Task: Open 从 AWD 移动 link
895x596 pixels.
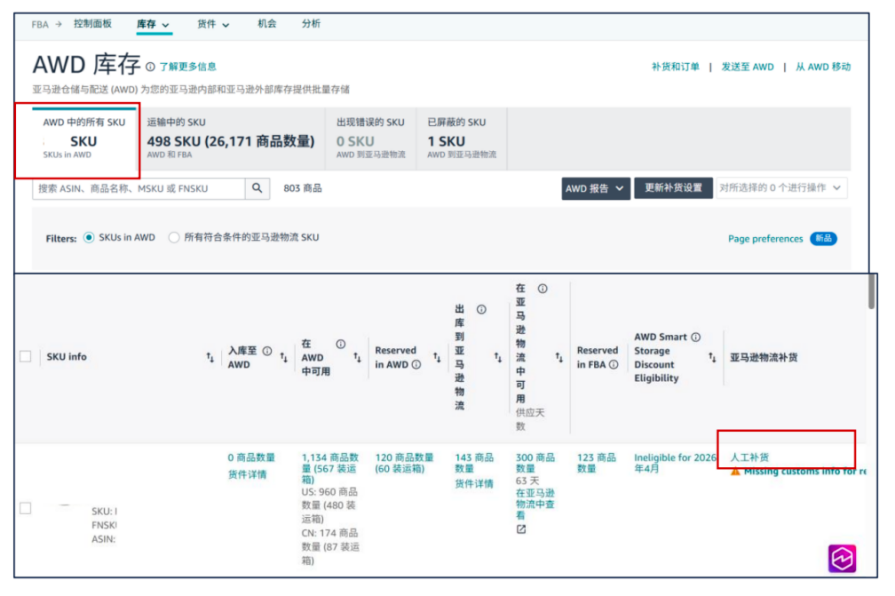Action: [823, 67]
